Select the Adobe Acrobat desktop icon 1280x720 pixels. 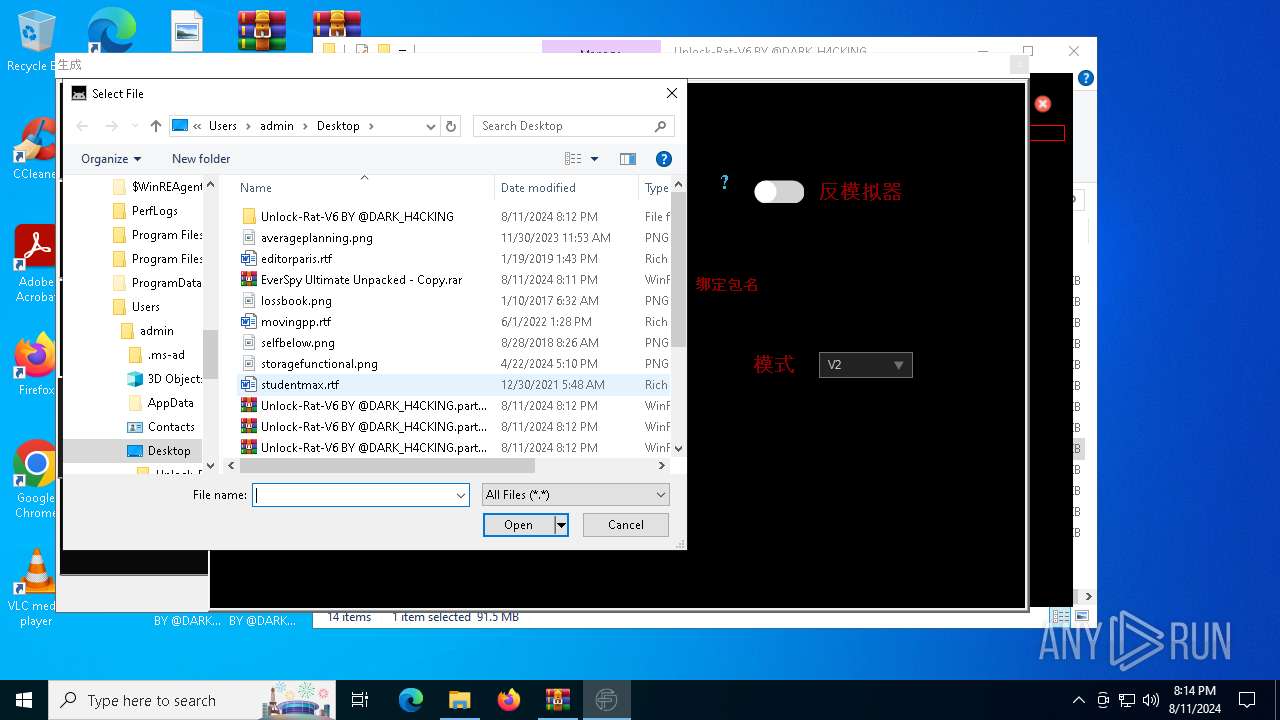click(35, 264)
